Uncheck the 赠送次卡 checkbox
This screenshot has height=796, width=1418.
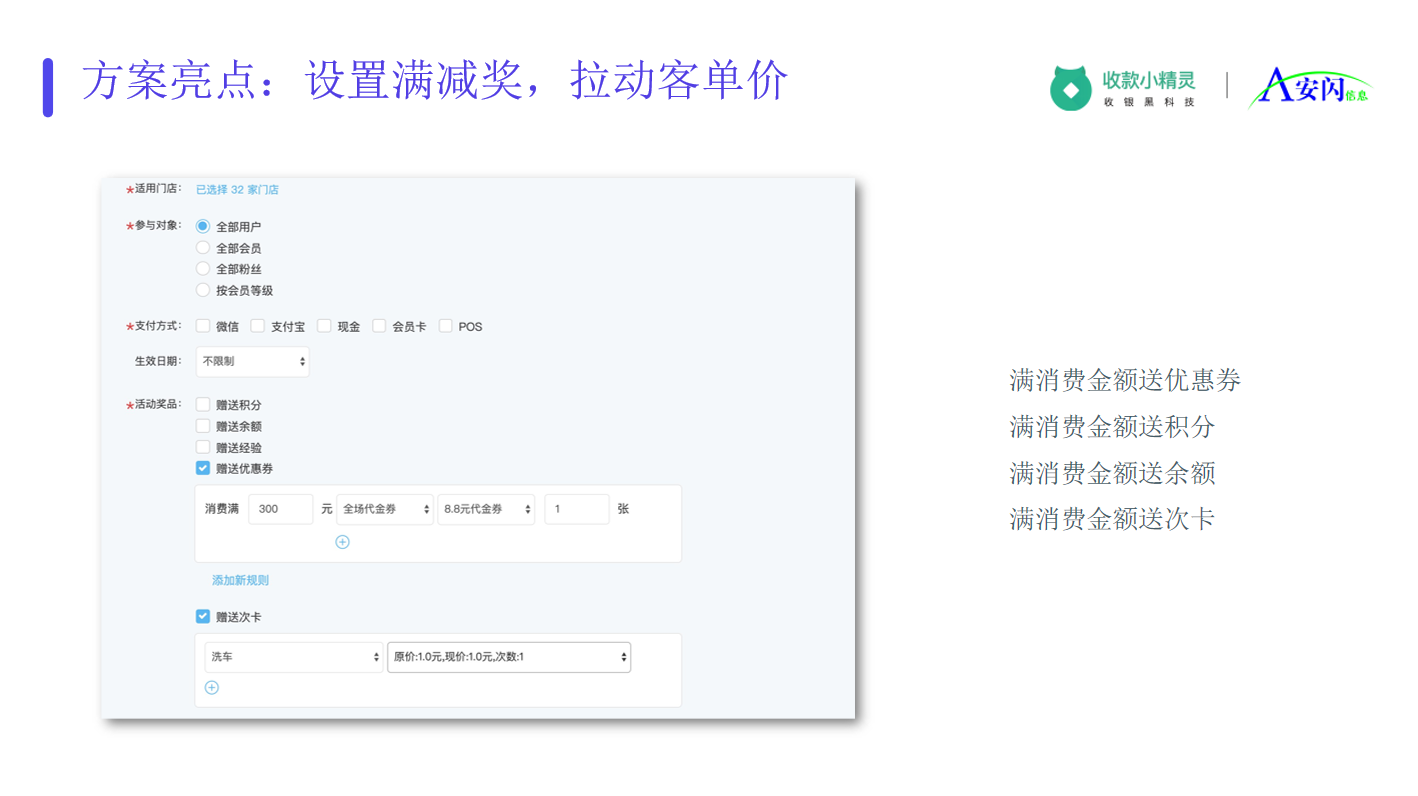coord(203,617)
